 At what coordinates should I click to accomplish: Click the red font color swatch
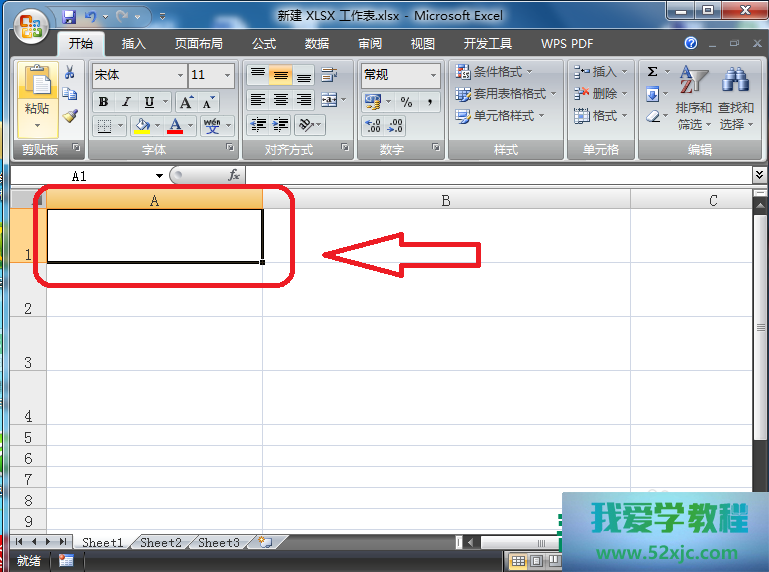coord(176,126)
